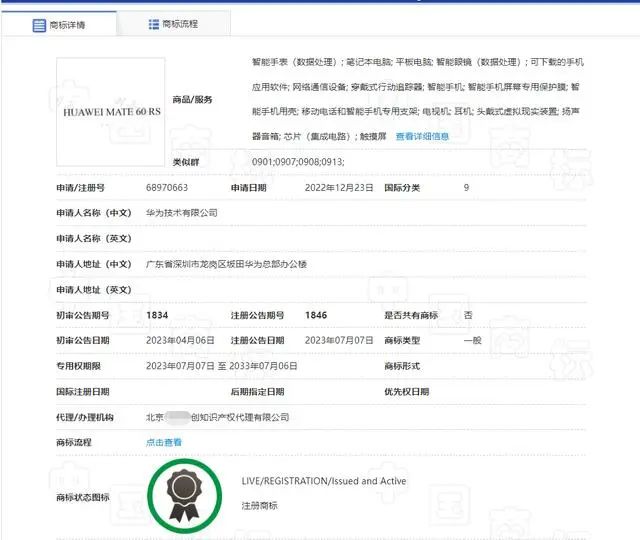Open the 商标详情 tab

click(x=59, y=24)
